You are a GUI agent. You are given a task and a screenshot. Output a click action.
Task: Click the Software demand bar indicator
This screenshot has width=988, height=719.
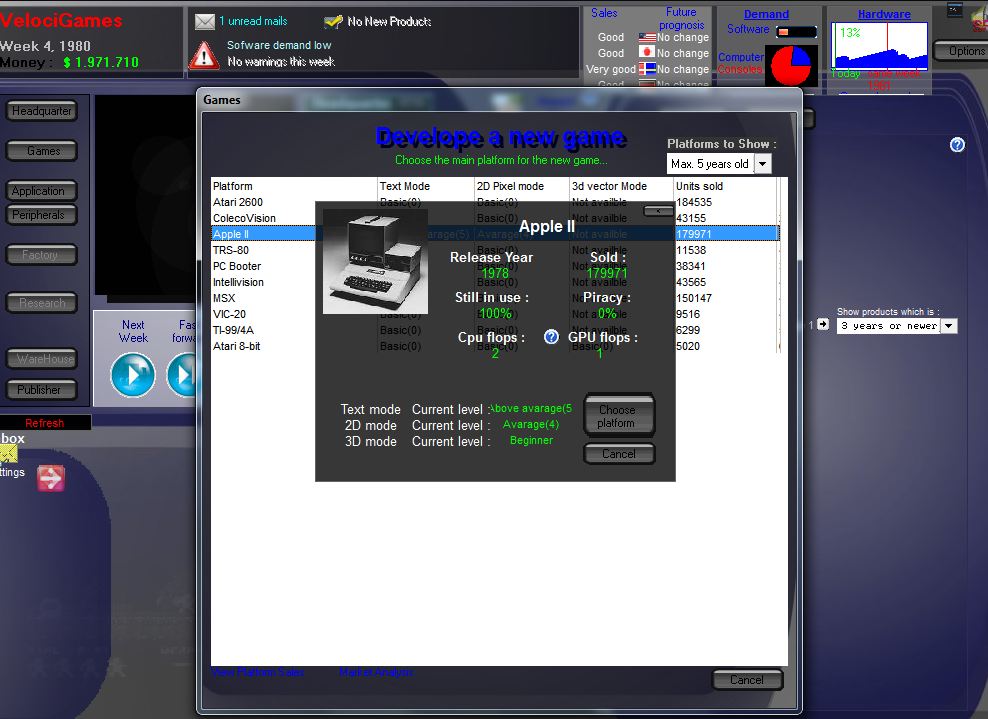tap(796, 31)
